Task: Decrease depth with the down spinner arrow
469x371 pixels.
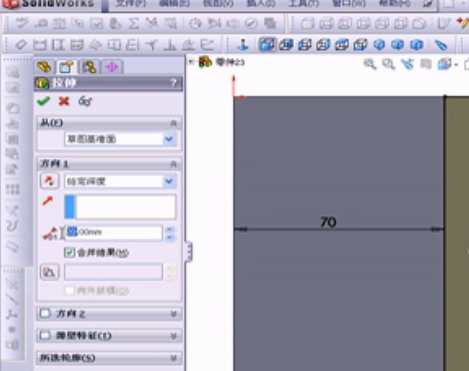Action: point(170,236)
